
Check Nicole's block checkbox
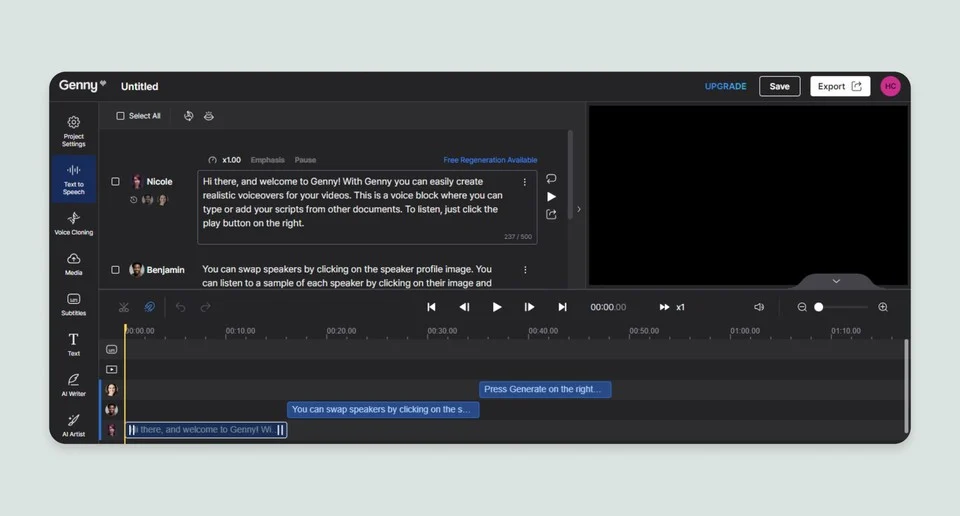pos(115,181)
